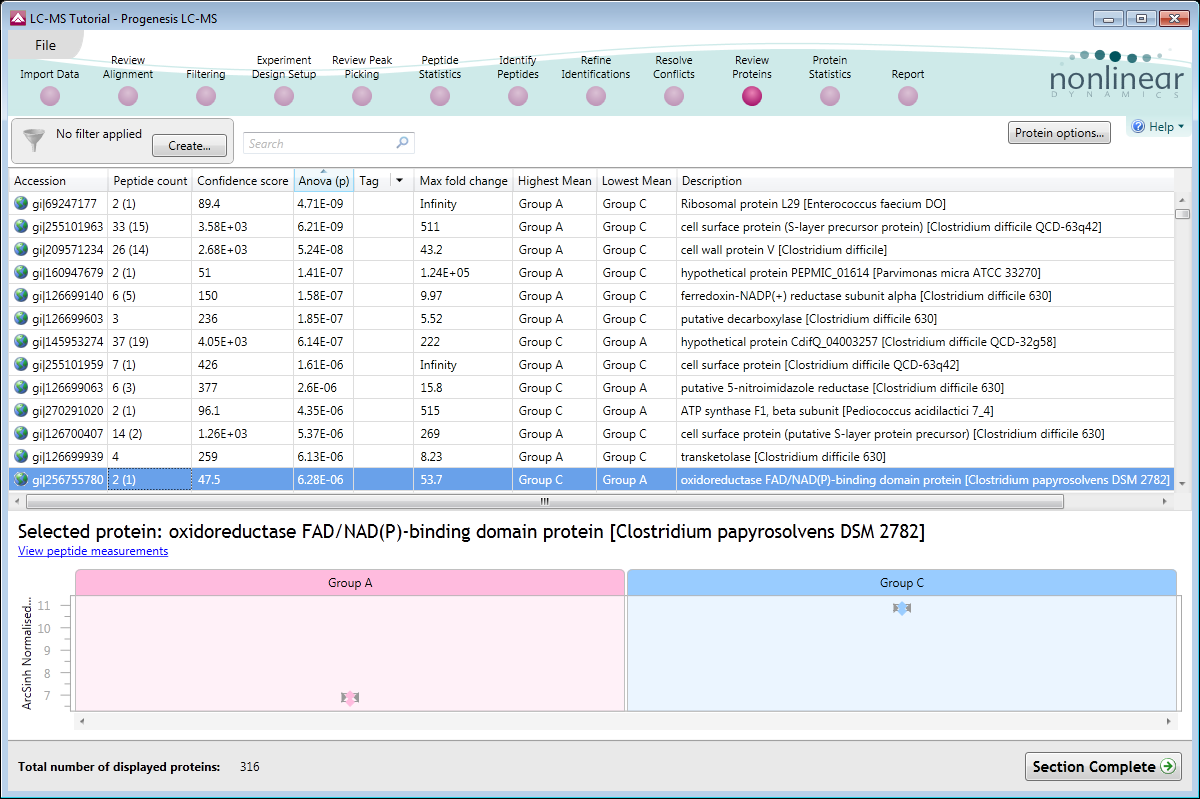Sort by Anova (p) column header

point(324,181)
